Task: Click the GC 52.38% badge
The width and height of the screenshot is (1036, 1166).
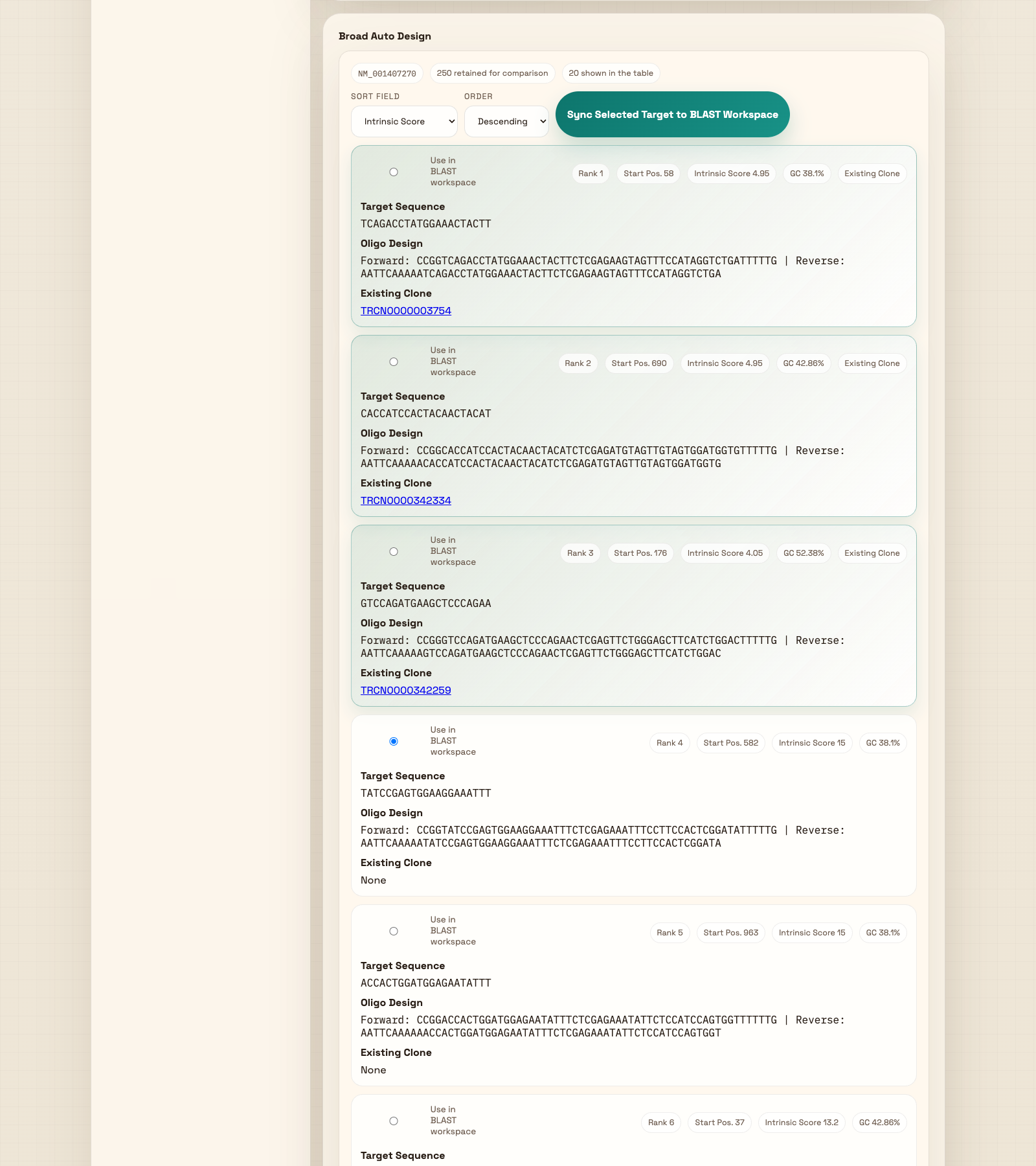Action: (x=803, y=553)
